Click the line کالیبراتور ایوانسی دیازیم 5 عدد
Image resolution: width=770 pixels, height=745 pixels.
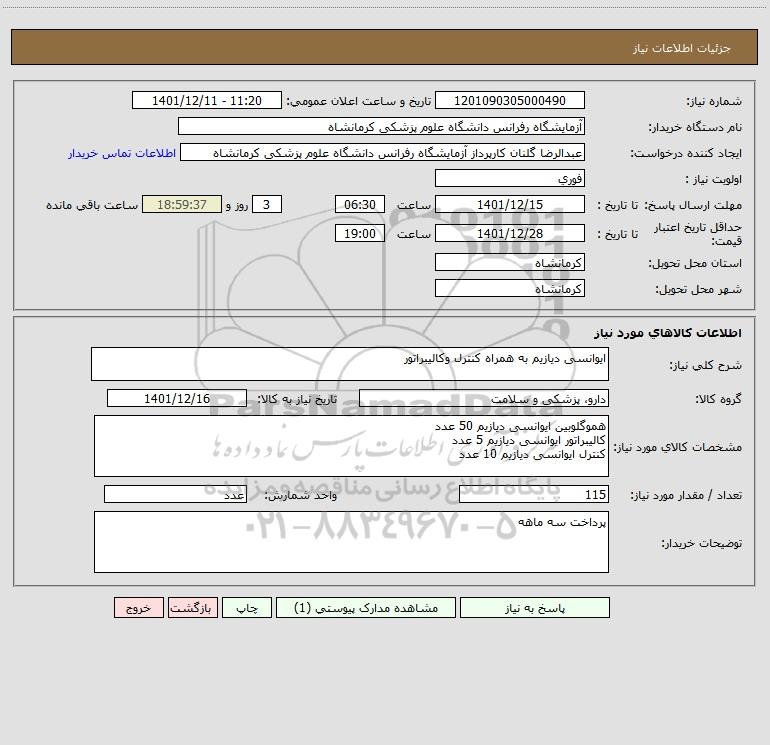(528, 440)
